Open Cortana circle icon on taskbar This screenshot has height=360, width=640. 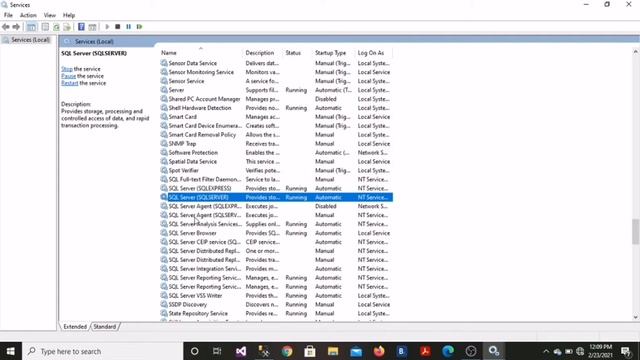[x=194, y=351]
